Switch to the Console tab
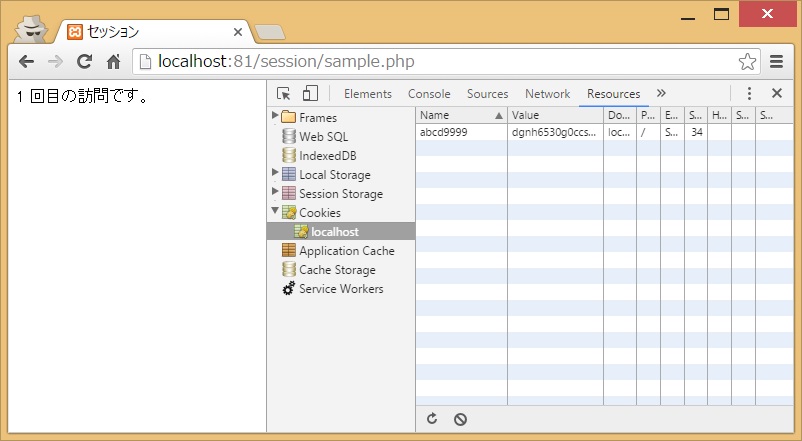 pyautogui.click(x=429, y=94)
